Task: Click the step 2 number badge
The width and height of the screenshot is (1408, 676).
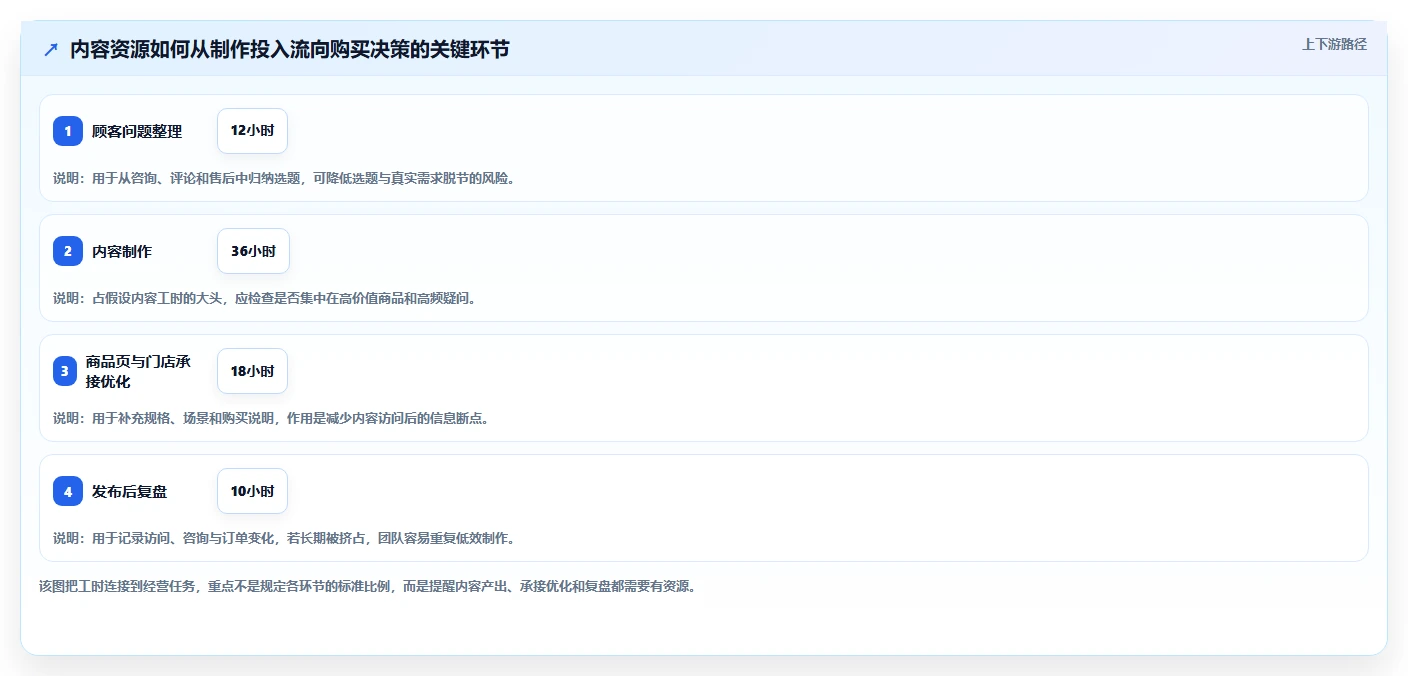Action: click(68, 251)
